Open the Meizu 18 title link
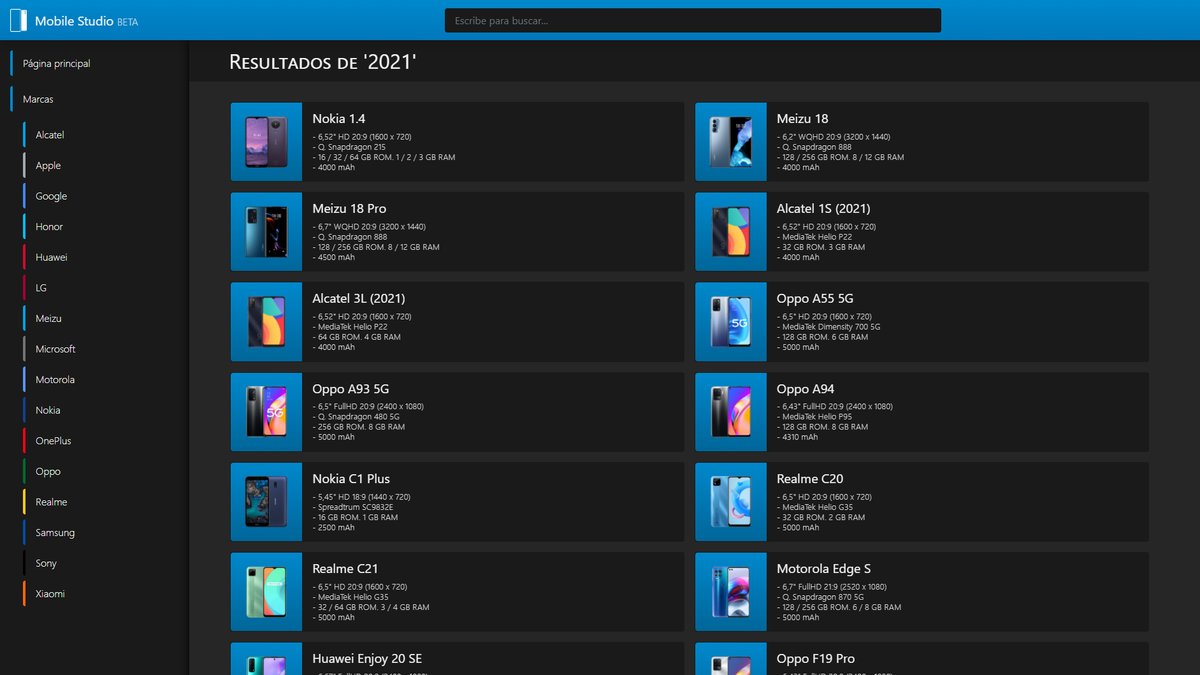Screen dimensions: 1200x675 (803, 119)
